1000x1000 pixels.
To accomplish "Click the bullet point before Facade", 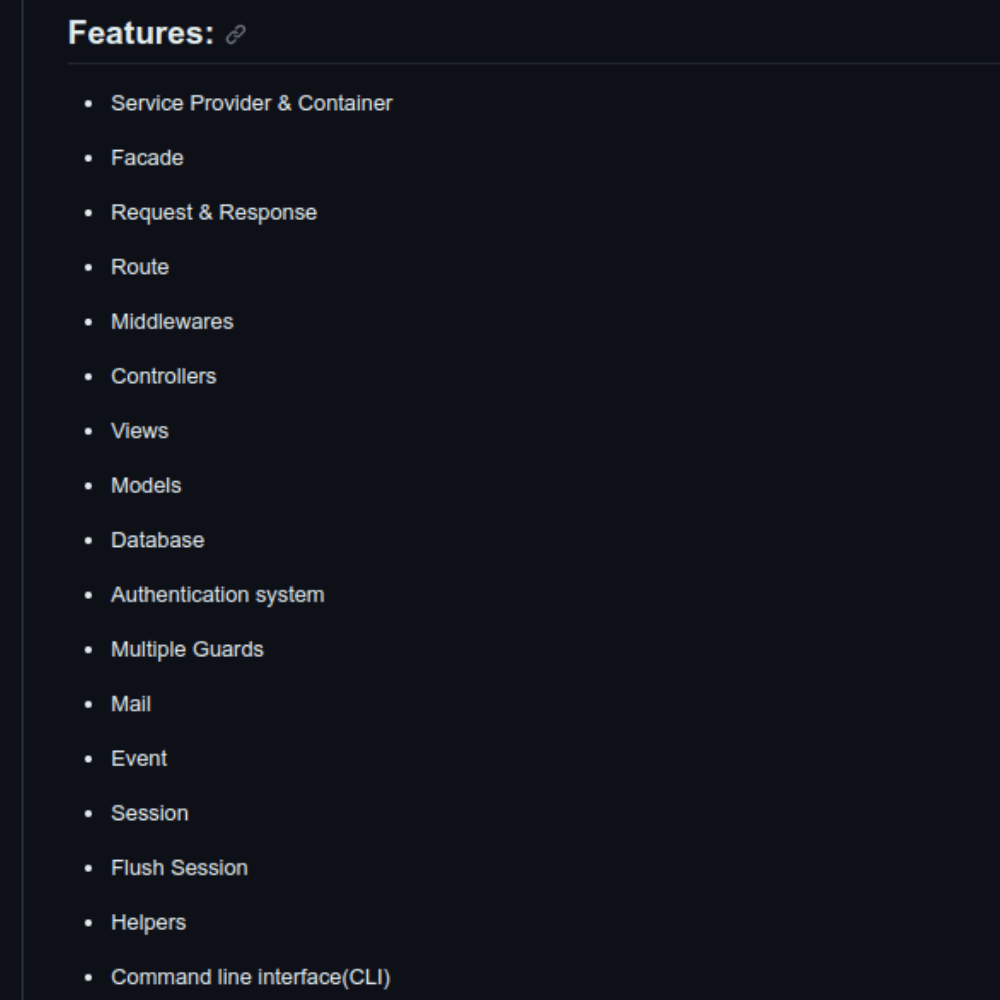I will click(90, 158).
